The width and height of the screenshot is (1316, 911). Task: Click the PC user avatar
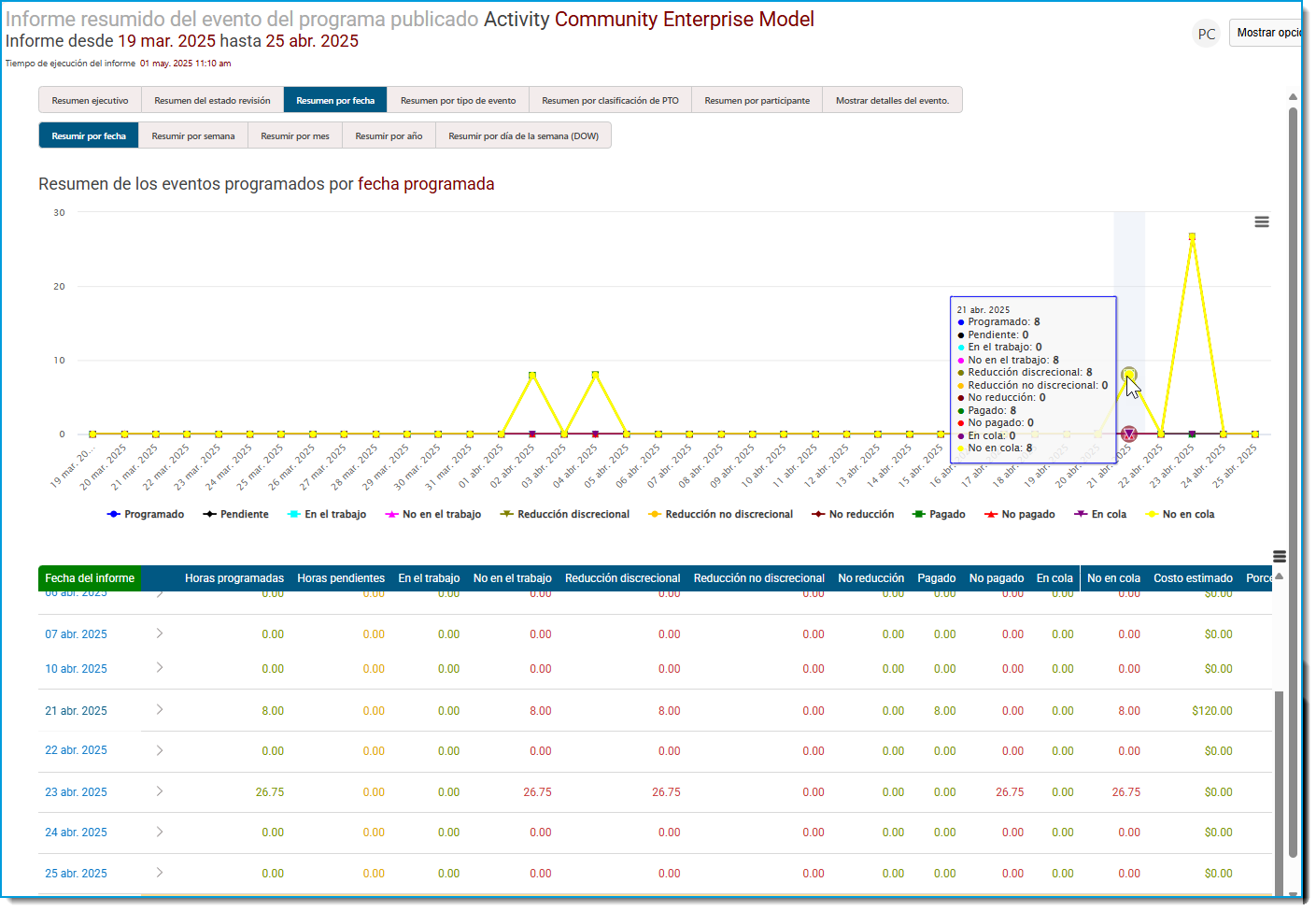tap(1207, 34)
